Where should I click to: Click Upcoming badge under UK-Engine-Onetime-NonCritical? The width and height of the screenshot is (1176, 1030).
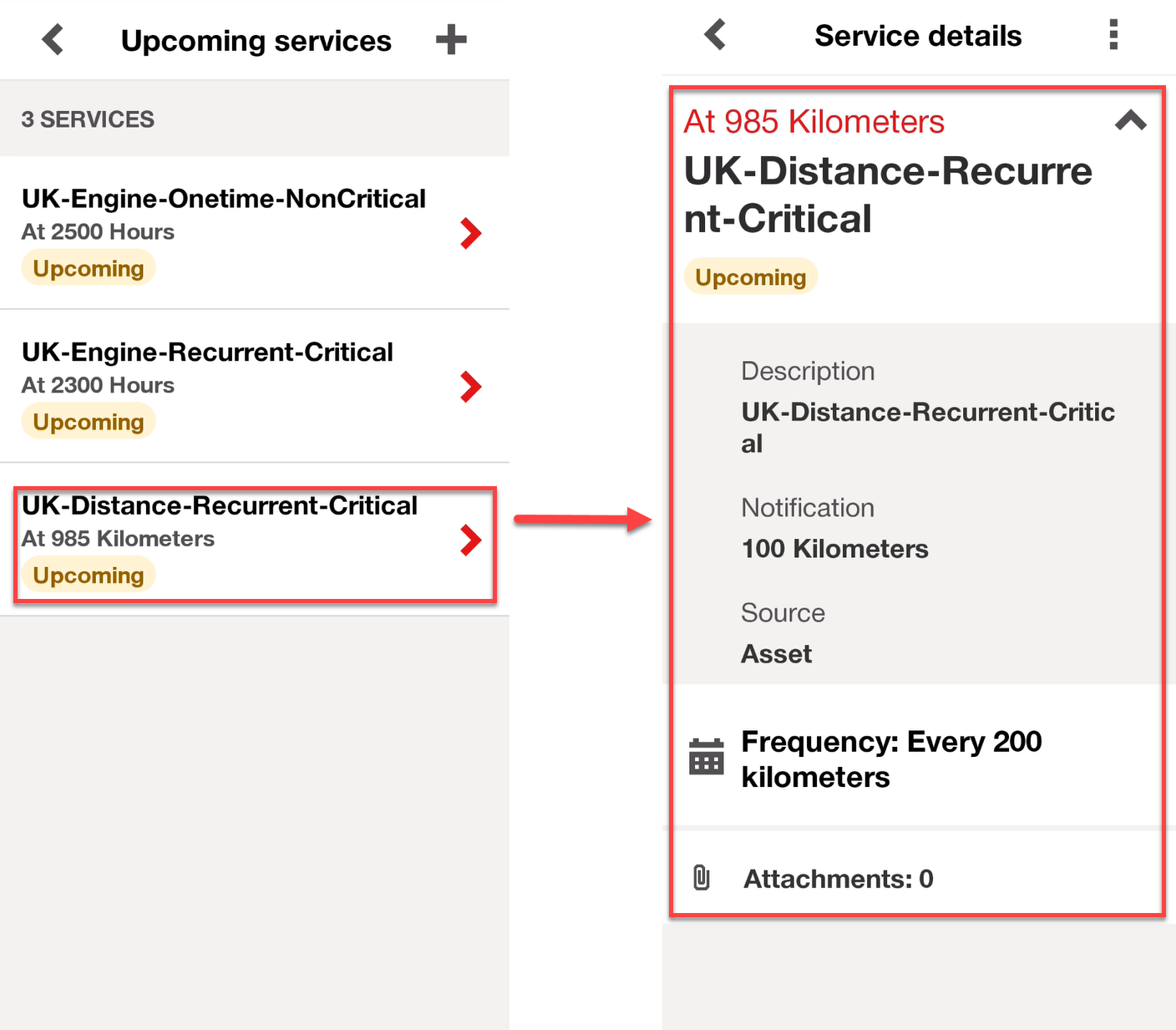[89, 268]
